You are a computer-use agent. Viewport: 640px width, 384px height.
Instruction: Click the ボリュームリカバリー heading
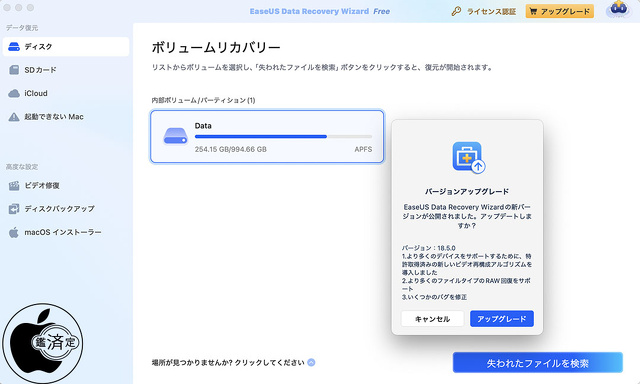tap(216, 48)
